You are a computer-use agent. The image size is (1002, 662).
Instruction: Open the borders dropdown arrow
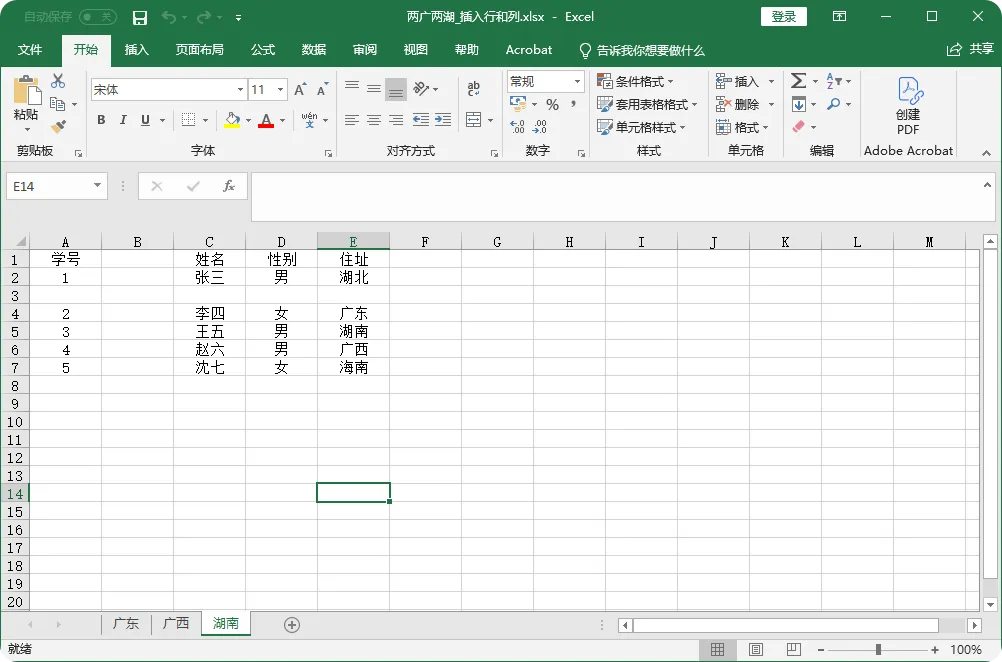pos(206,120)
